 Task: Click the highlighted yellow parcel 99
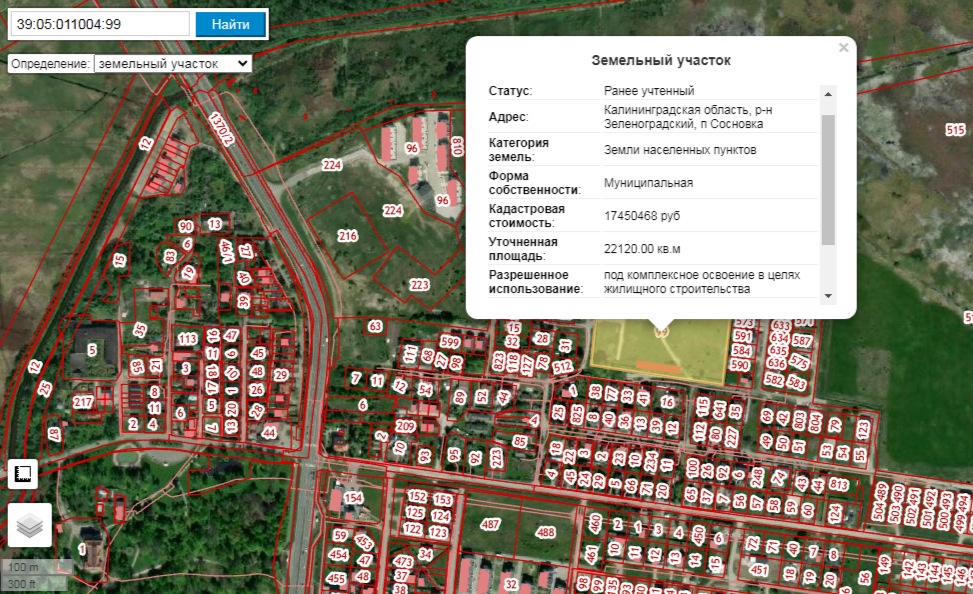[660, 351]
